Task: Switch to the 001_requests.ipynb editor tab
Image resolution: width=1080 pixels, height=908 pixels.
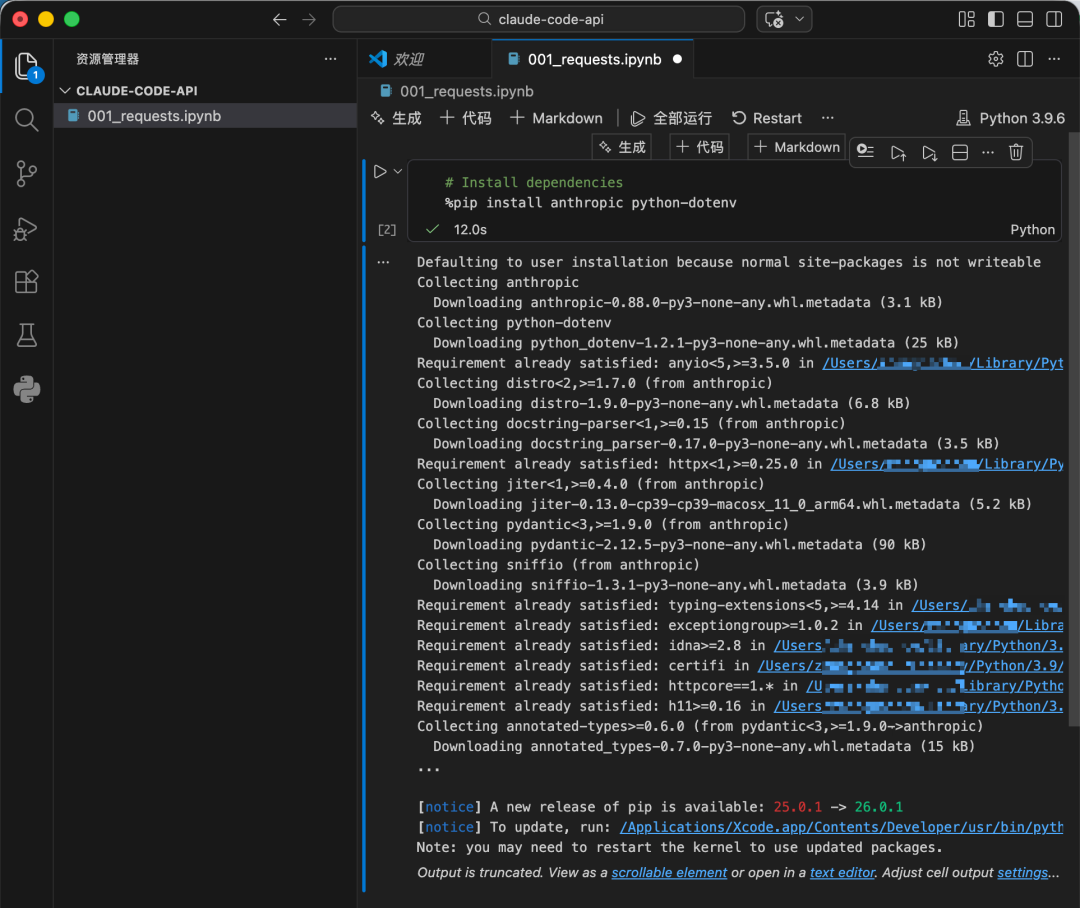Action: [x=594, y=59]
